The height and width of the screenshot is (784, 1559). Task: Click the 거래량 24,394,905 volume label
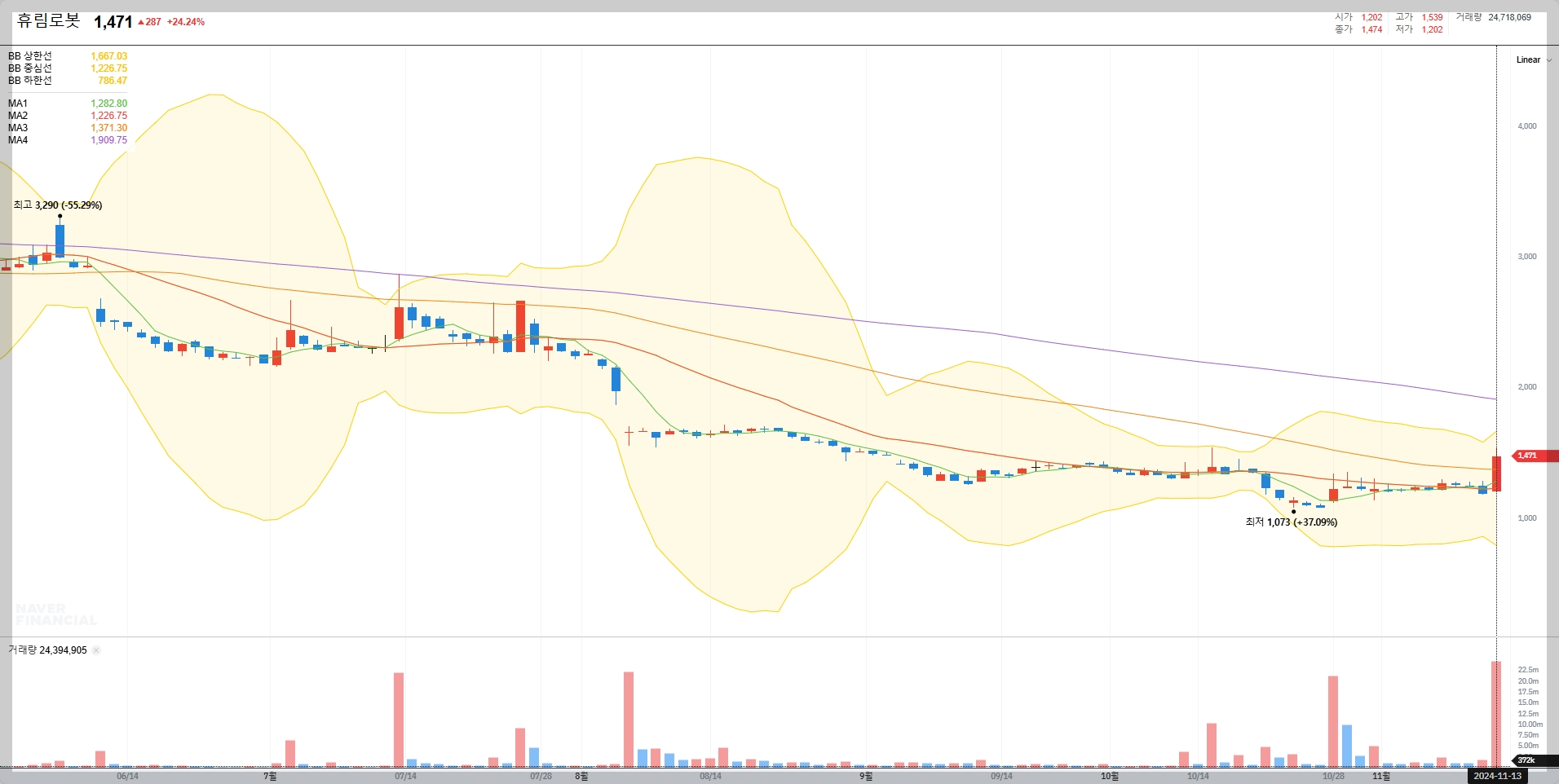point(47,650)
